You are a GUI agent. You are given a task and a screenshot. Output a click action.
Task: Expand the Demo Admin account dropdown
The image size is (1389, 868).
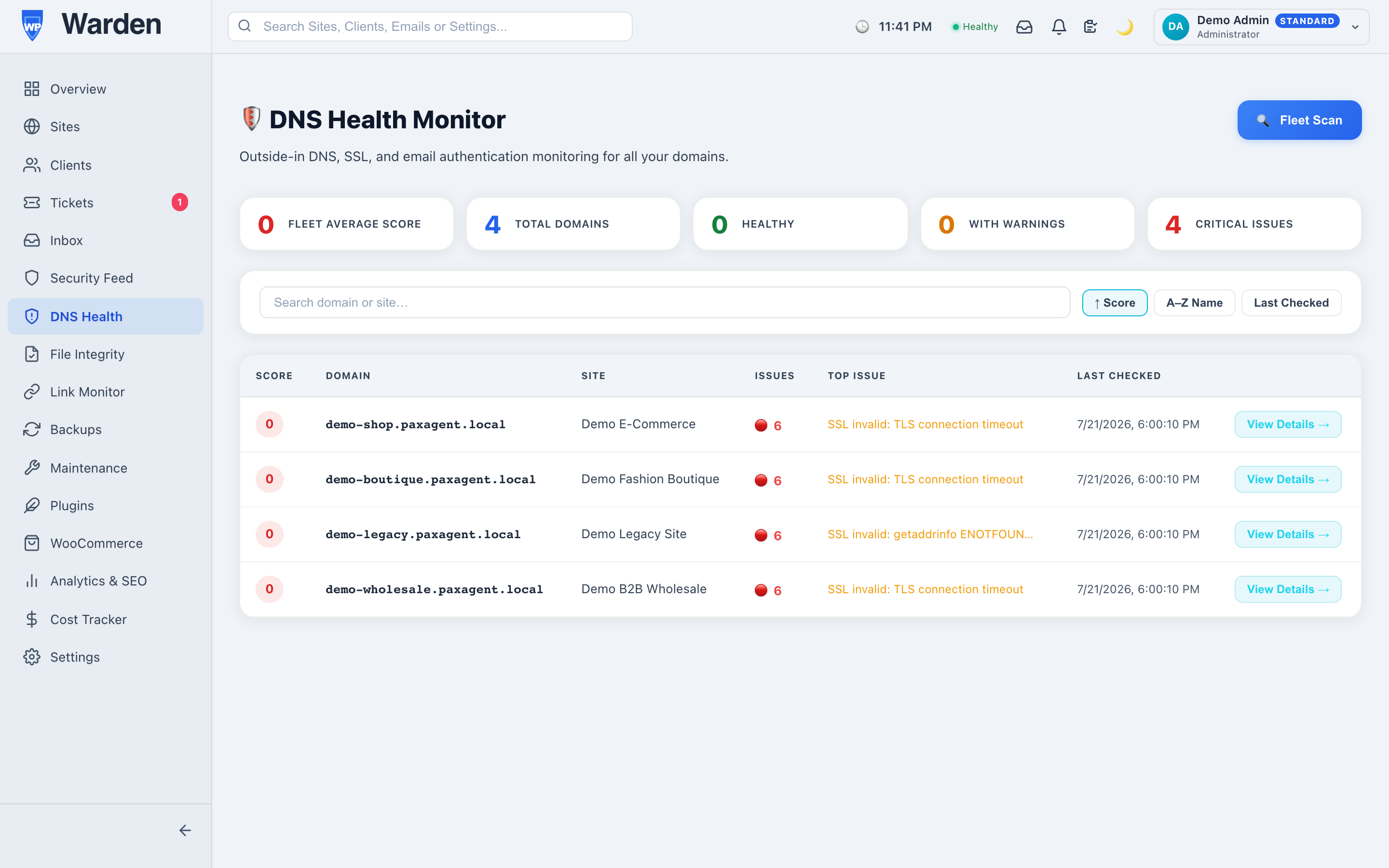coord(1355,27)
